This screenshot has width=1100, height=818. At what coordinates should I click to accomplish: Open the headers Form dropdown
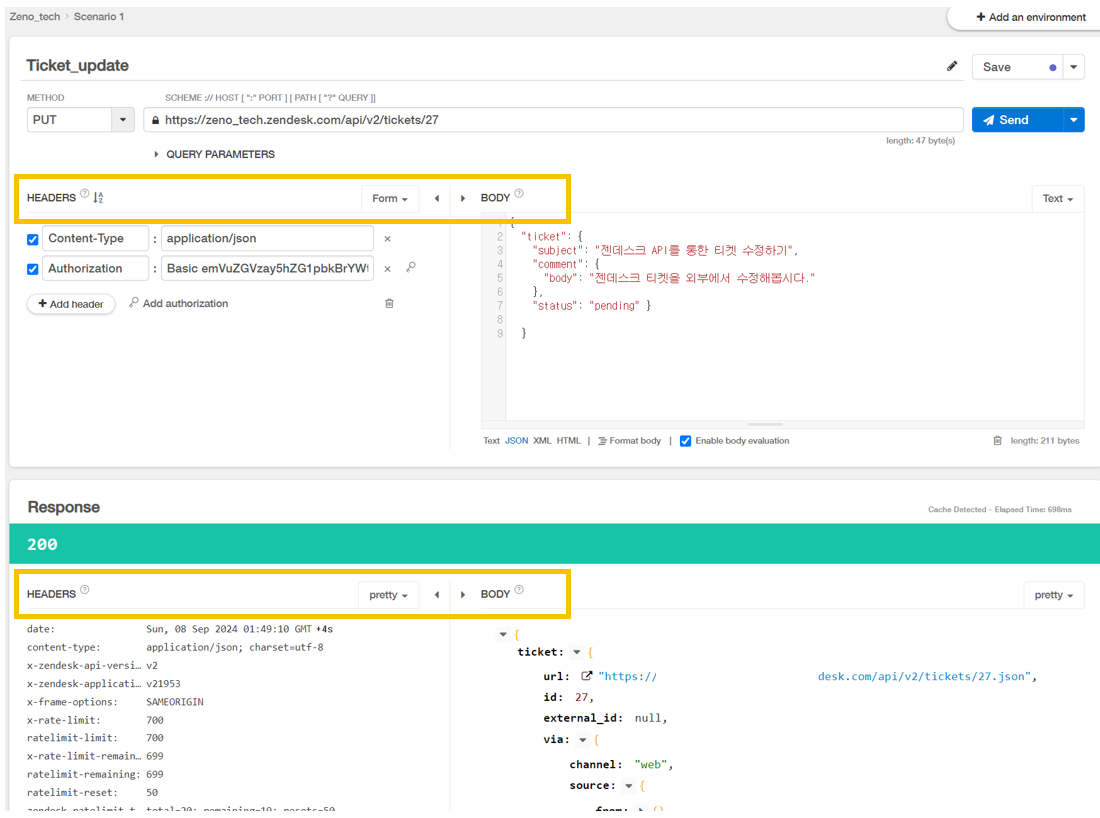click(390, 199)
